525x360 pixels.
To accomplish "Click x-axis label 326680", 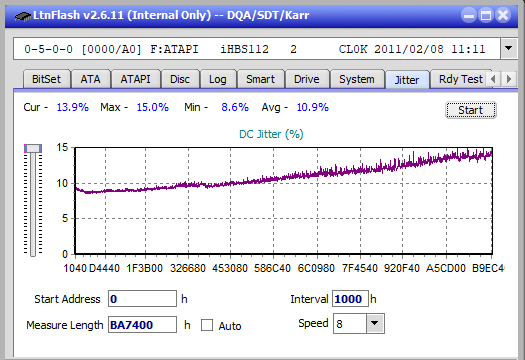I will click(x=188, y=268).
